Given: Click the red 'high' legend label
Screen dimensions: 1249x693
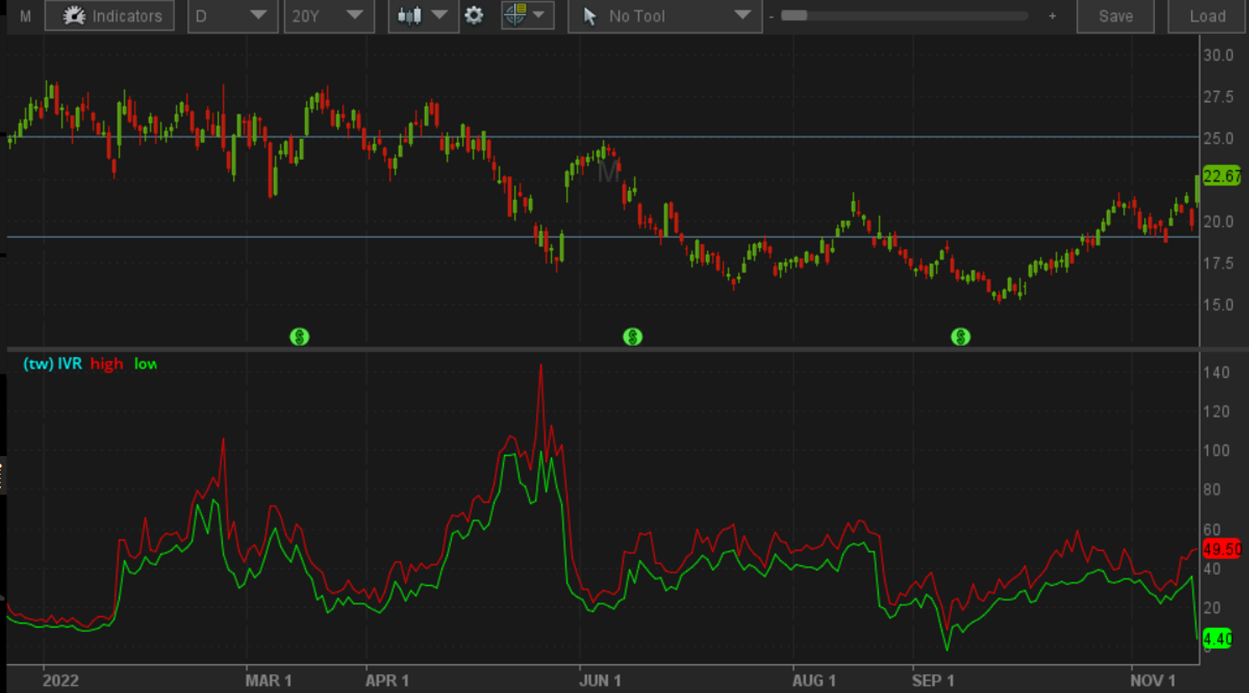Looking at the screenshot, I should pyautogui.click(x=106, y=364).
